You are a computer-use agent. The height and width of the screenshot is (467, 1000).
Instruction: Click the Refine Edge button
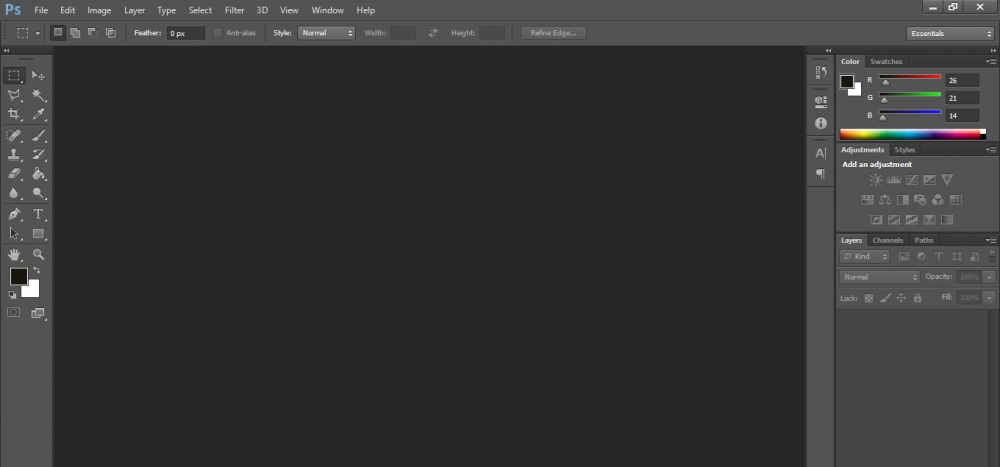click(x=554, y=33)
